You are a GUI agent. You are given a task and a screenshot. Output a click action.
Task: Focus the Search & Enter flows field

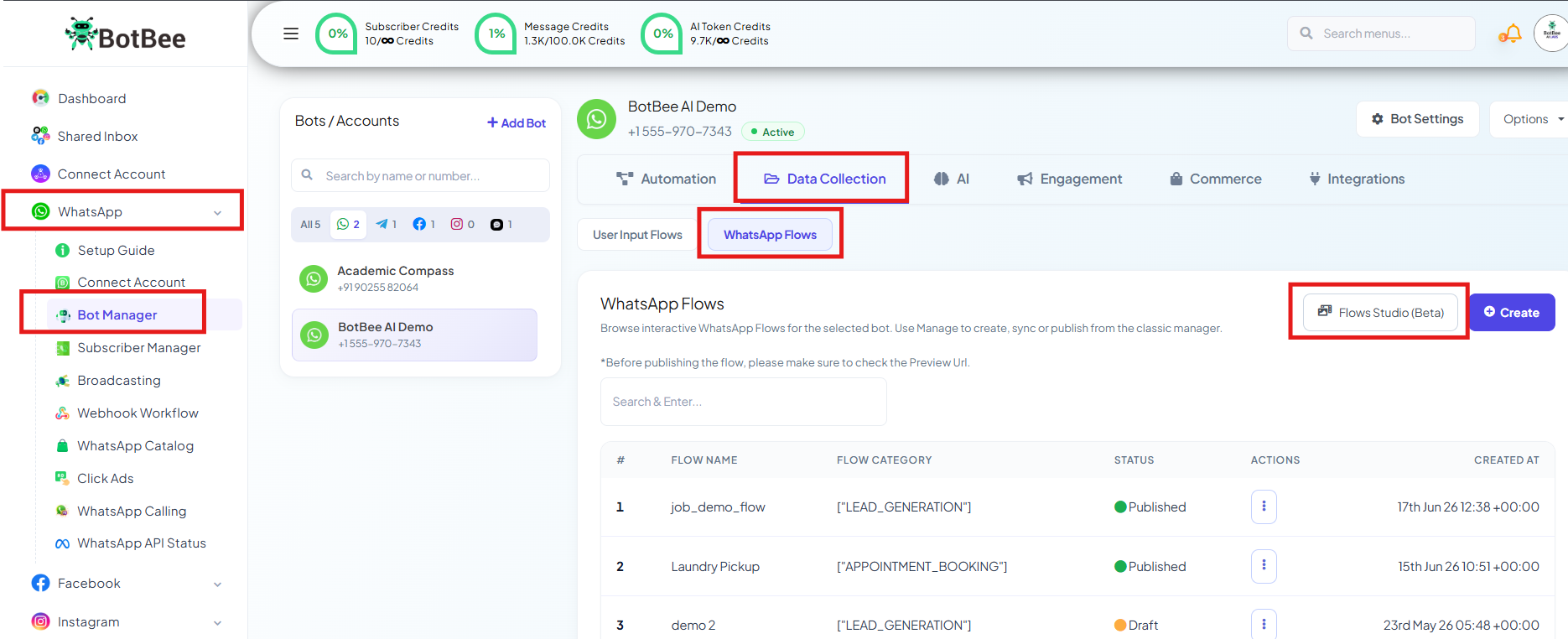click(743, 402)
